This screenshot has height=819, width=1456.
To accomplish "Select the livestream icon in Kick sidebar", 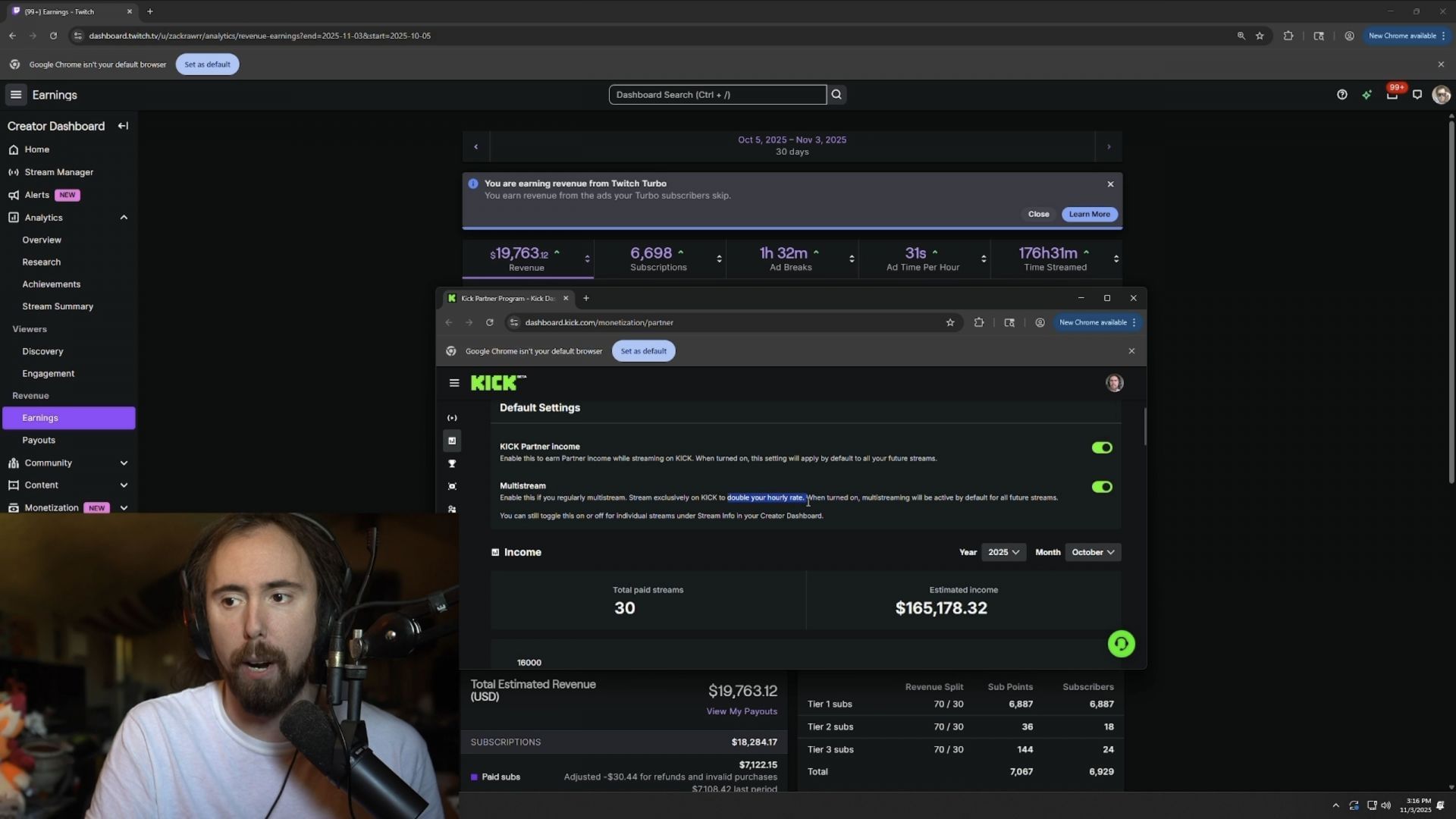I will coord(453,417).
